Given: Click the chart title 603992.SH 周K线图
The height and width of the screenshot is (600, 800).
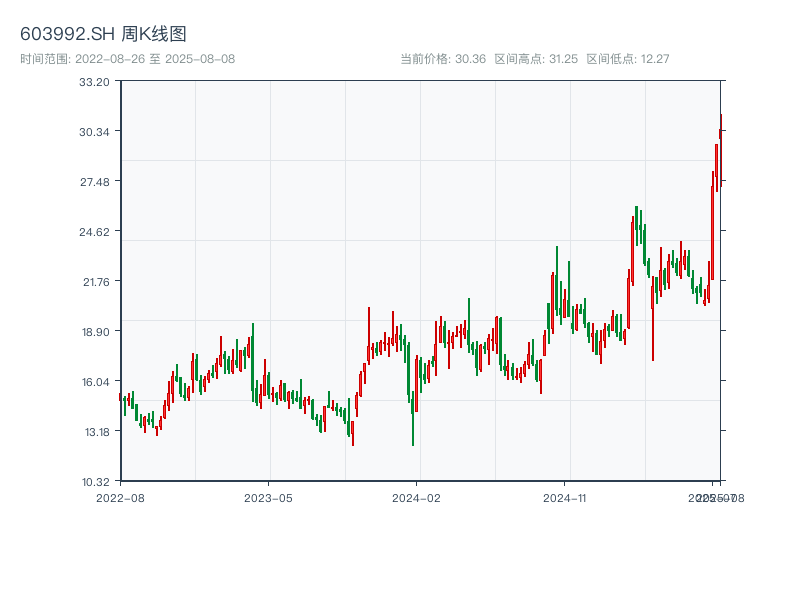Looking at the screenshot, I should [x=103, y=34].
